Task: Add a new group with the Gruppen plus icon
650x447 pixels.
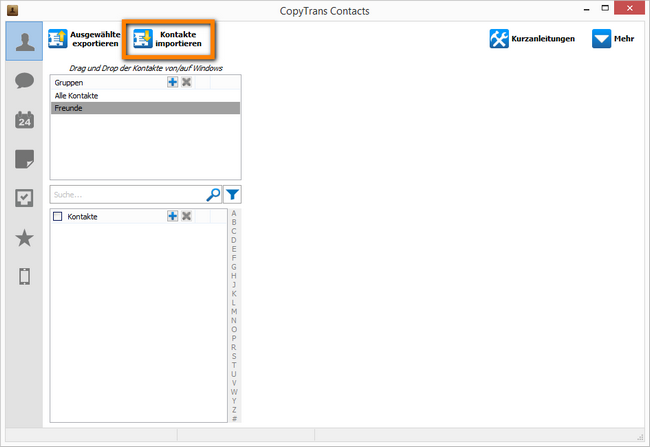Action: click(x=172, y=82)
